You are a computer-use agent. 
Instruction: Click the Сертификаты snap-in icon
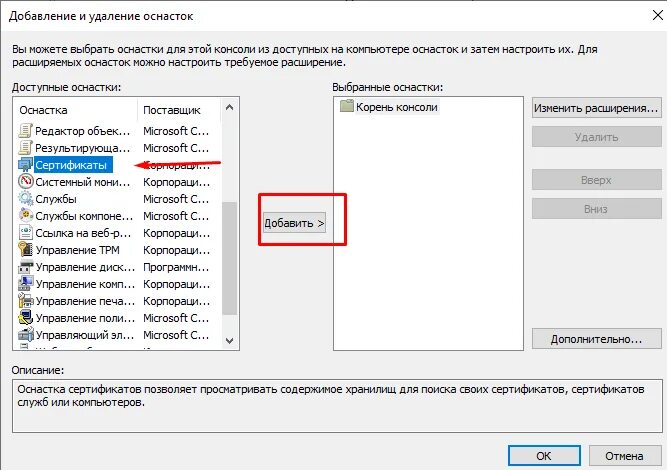click(x=26, y=165)
